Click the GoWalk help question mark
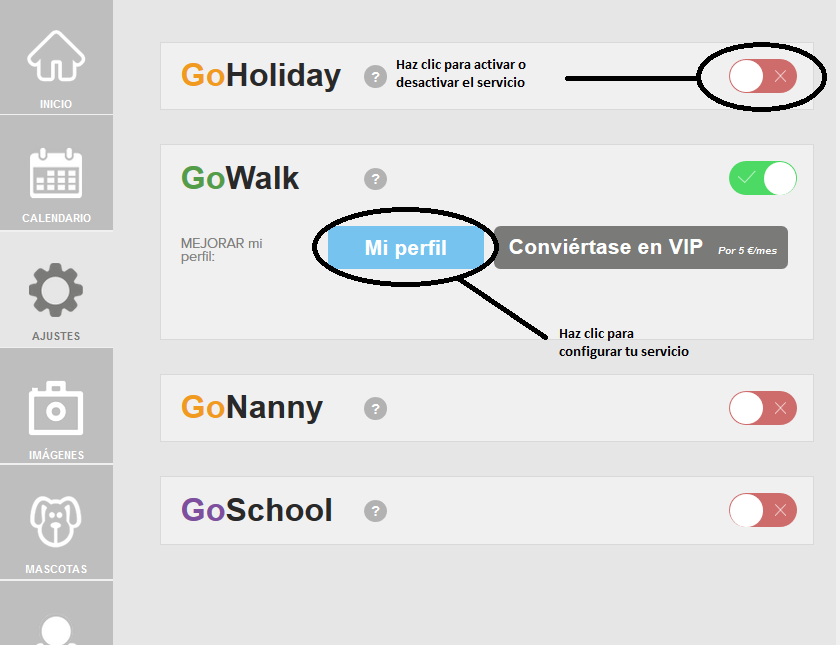This screenshot has height=645, width=840. coord(375,179)
